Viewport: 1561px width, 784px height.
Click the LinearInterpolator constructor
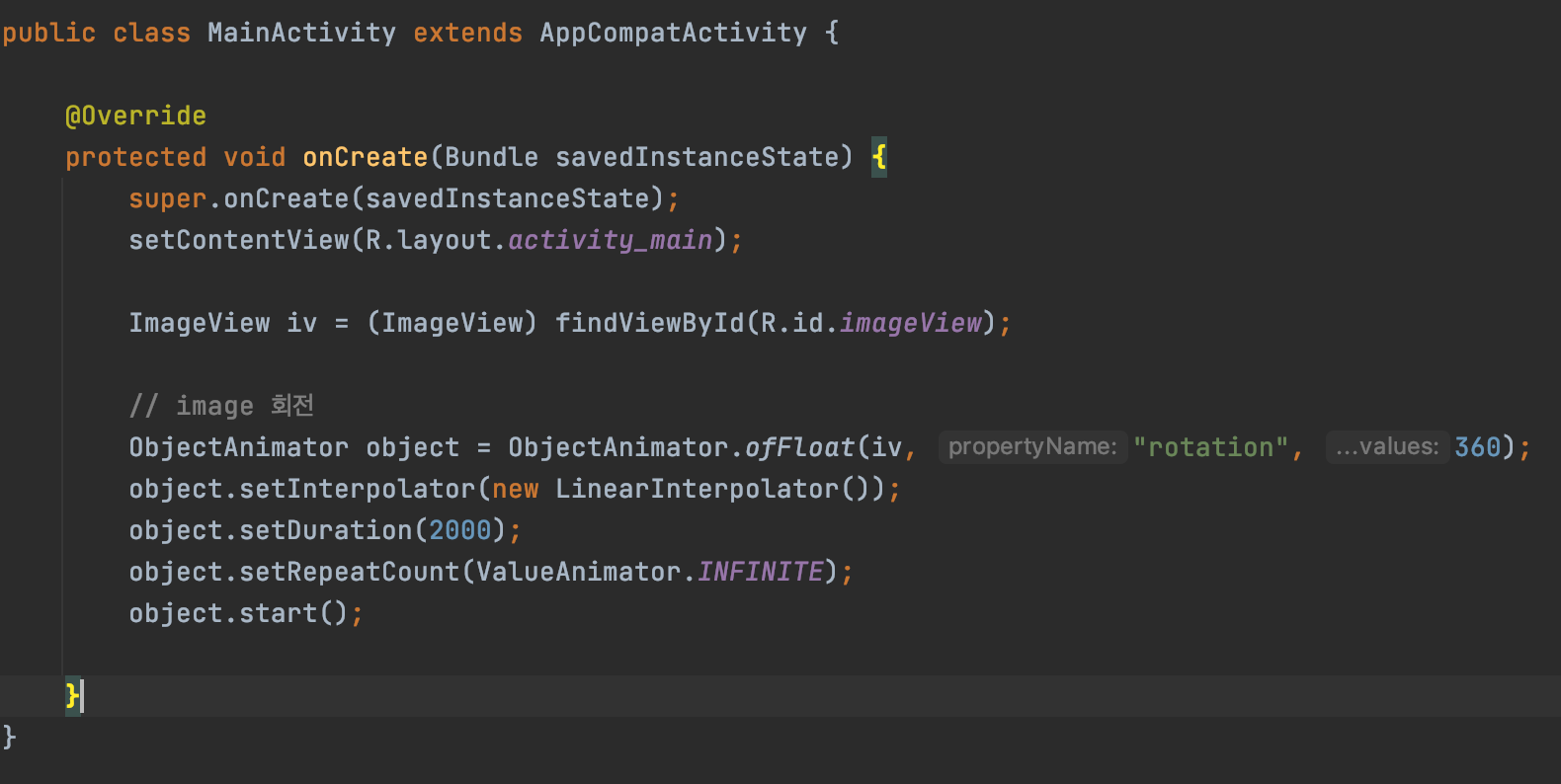coord(697,489)
